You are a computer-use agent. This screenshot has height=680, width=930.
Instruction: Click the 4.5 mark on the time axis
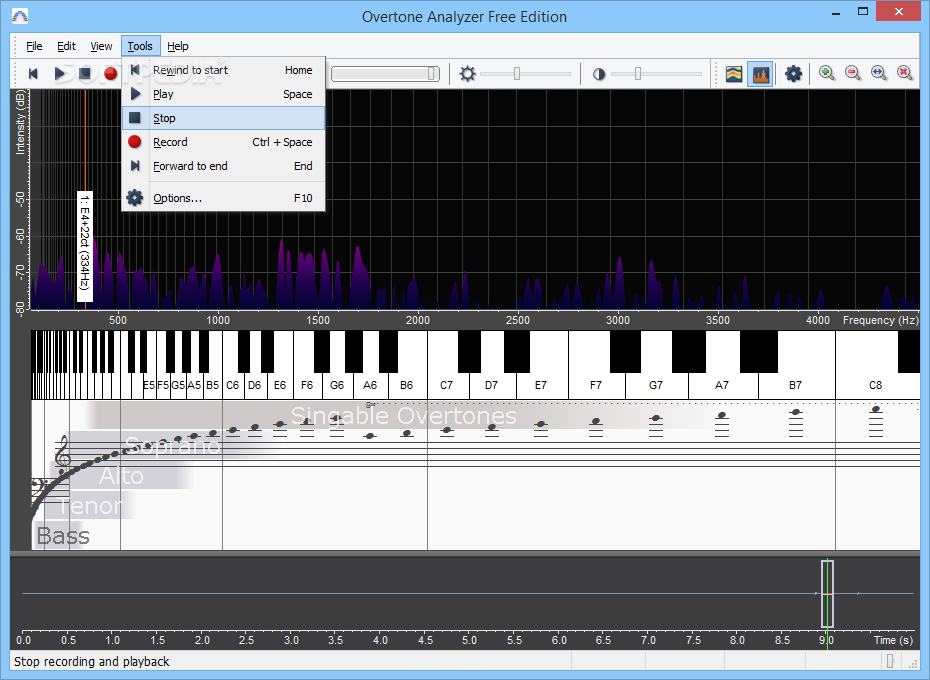coord(425,640)
